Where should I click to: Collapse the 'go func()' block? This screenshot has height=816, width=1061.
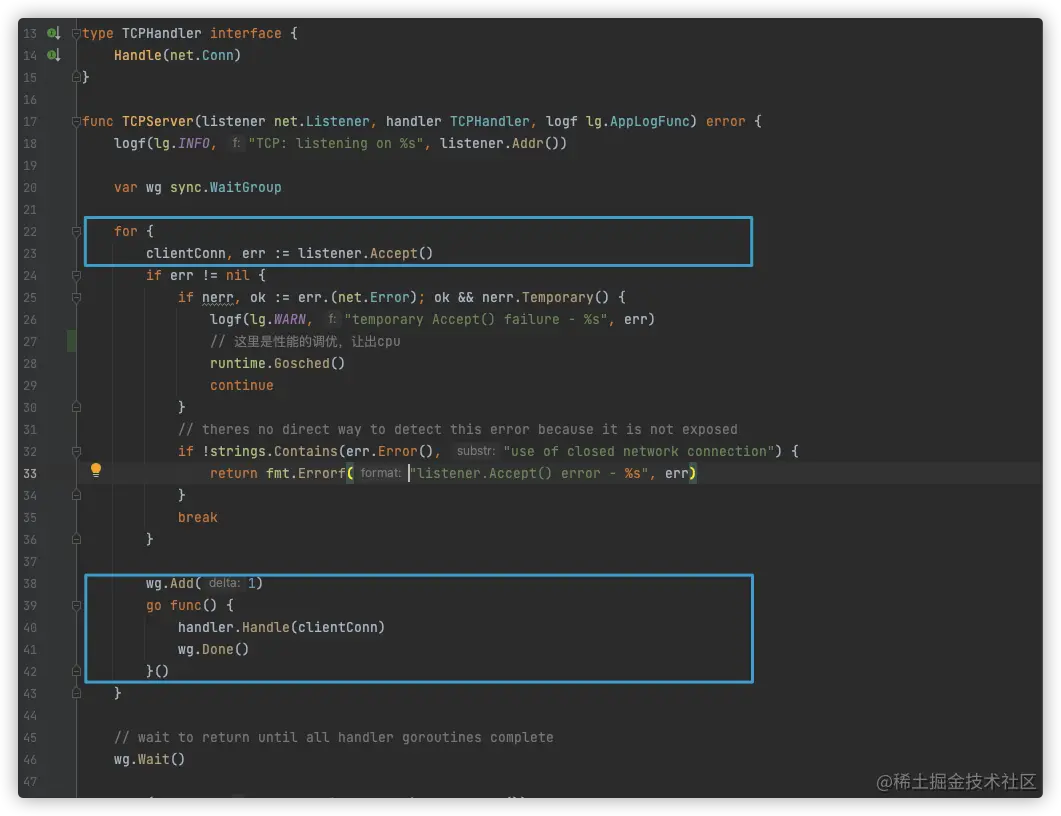point(76,606)
